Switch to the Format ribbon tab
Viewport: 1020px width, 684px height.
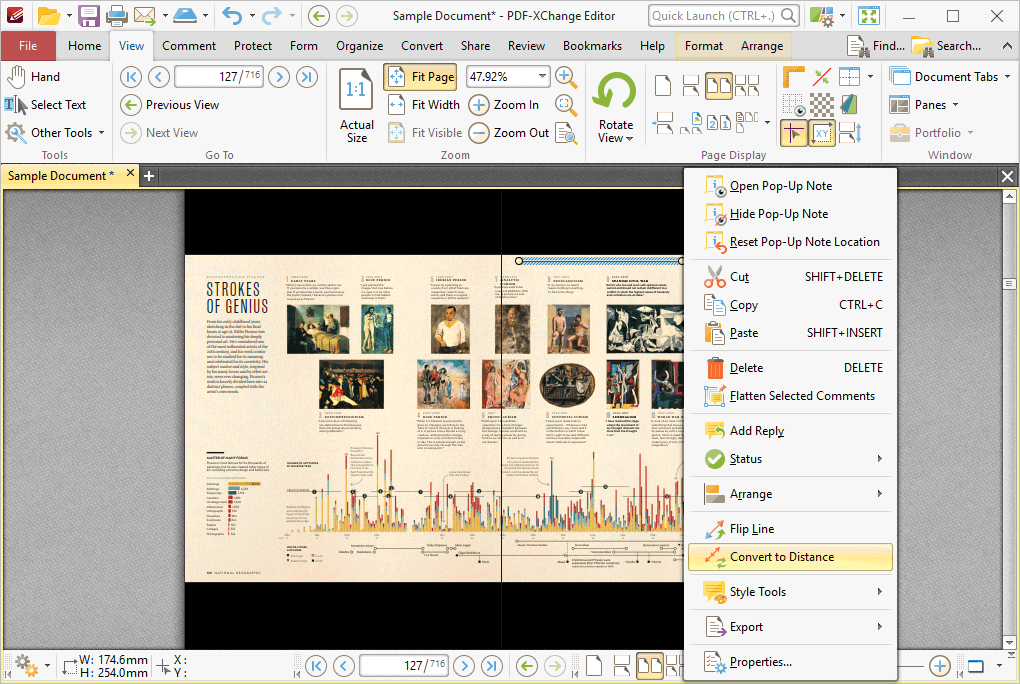tap(703, 46)
